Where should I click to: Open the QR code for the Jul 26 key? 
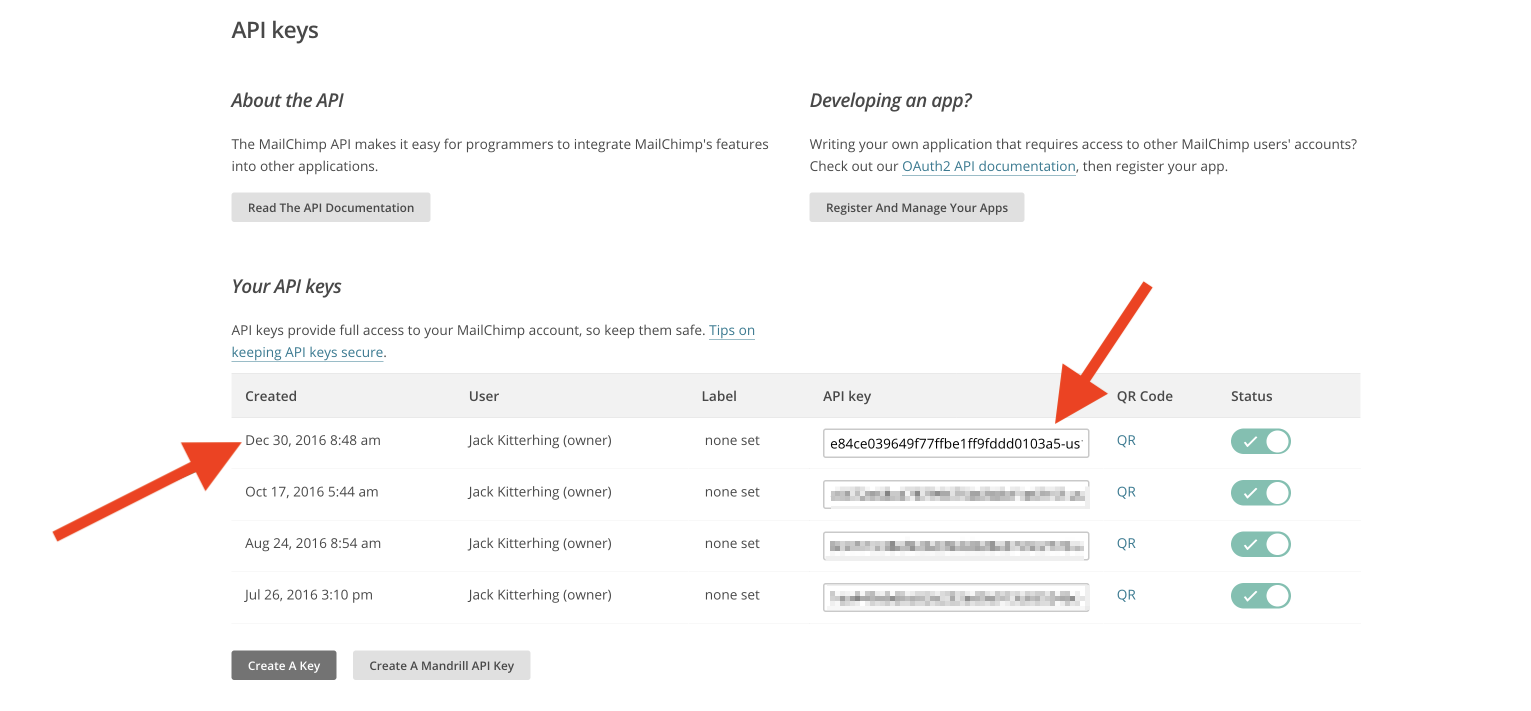coord(1126,594)
